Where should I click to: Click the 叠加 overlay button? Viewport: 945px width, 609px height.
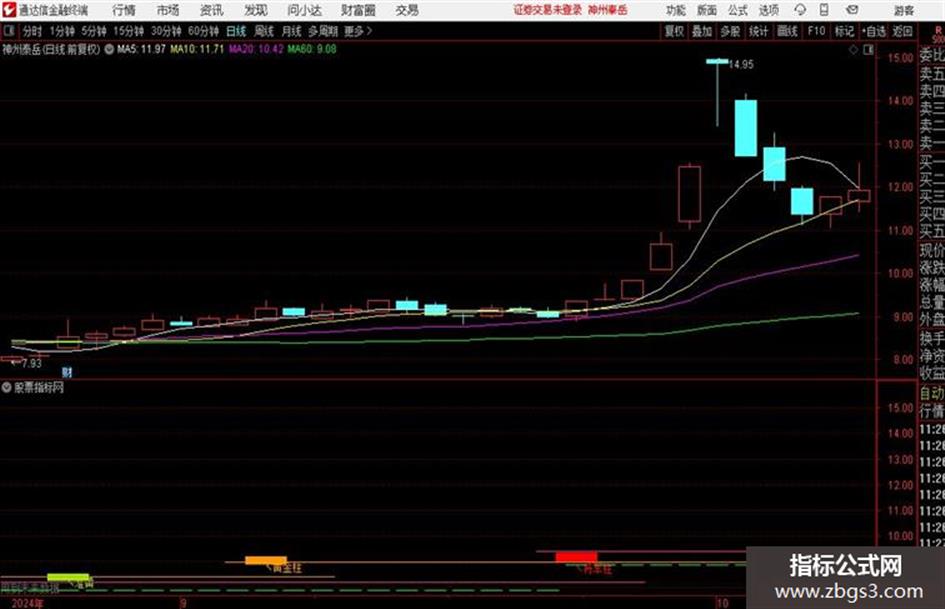click(x=702, y=31)
